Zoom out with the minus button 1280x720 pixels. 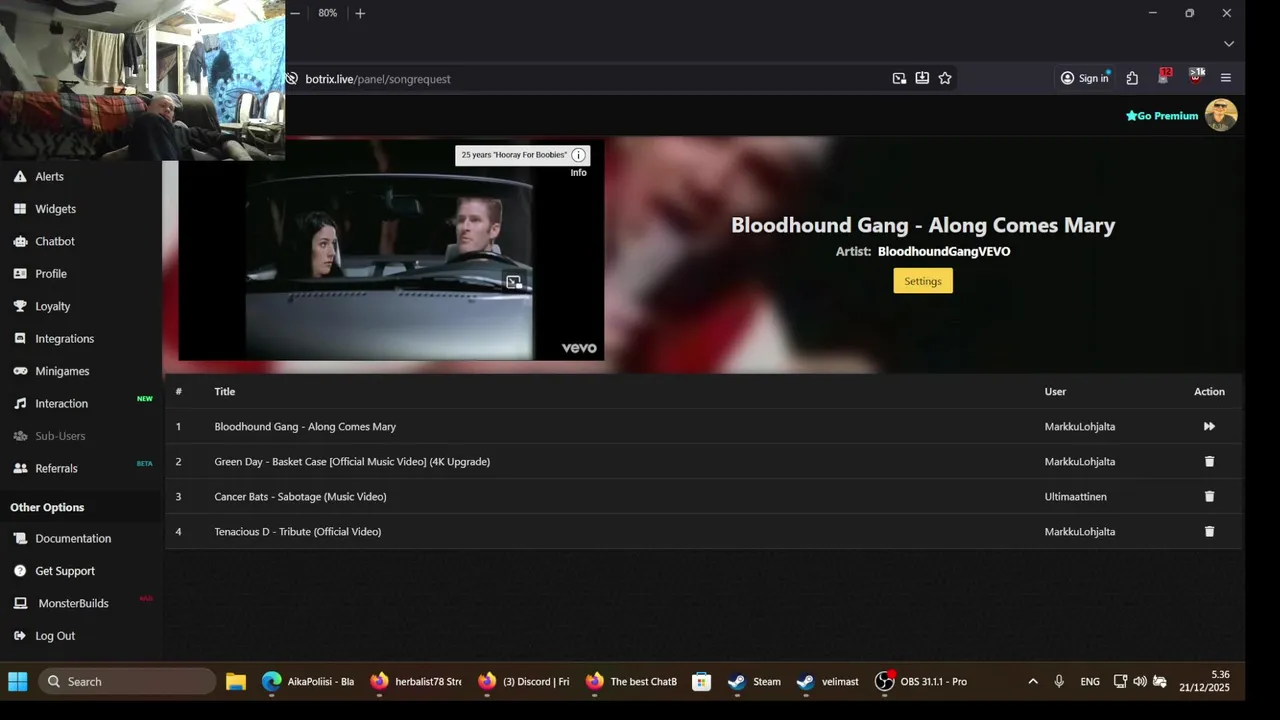pyautogui.click(x=295, y=13)
